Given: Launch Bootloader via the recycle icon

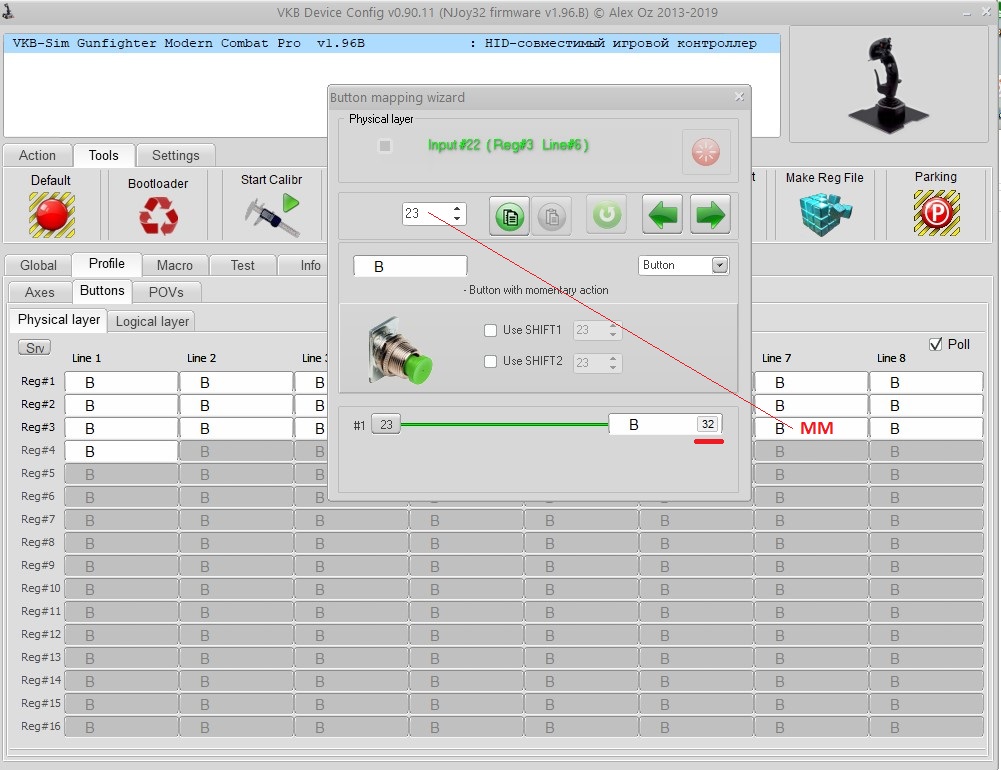Looking at the screenshot, I should point(158,215).
